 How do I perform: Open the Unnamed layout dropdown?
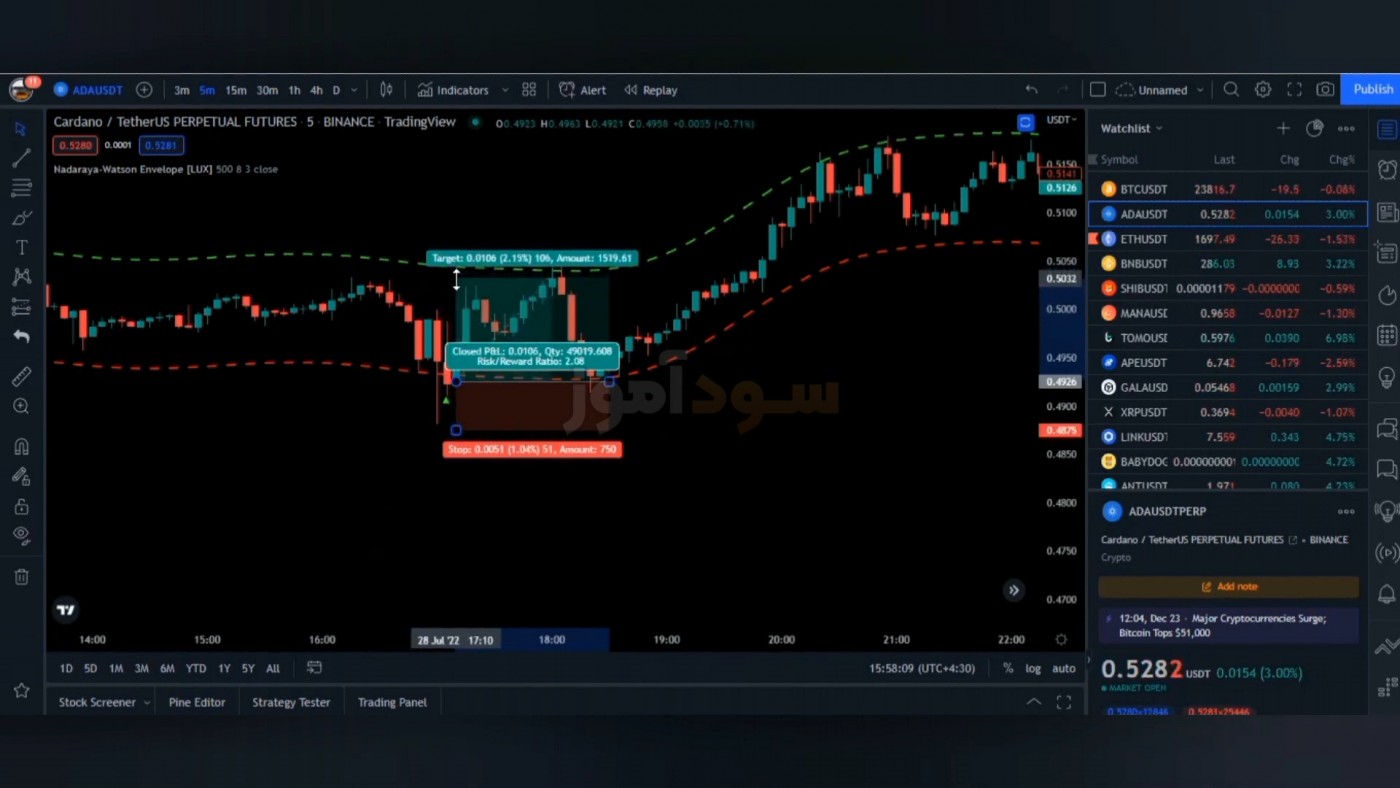(x=1160, y=90)
